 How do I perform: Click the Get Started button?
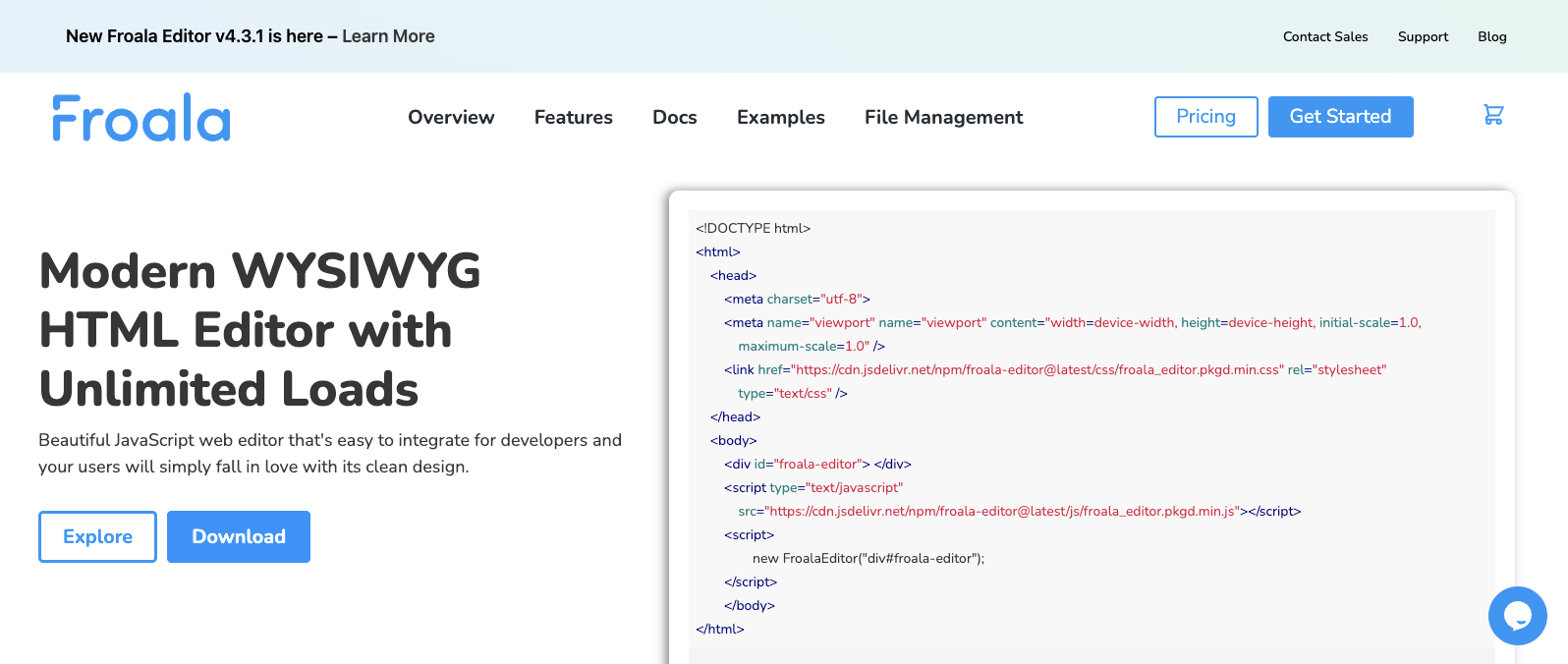point(1341,117)
